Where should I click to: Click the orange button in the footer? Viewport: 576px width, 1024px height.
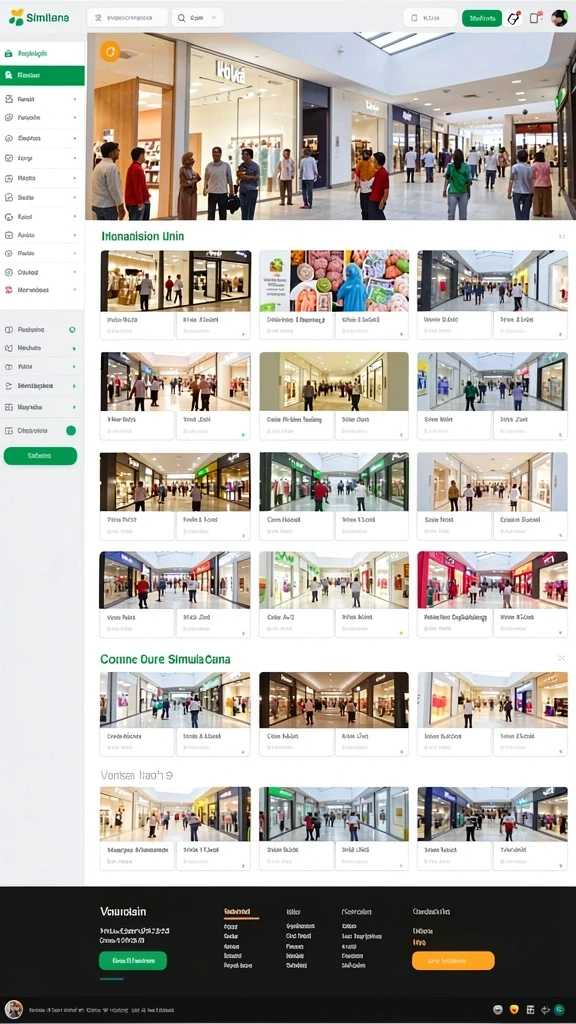click(x=453, y=961)
